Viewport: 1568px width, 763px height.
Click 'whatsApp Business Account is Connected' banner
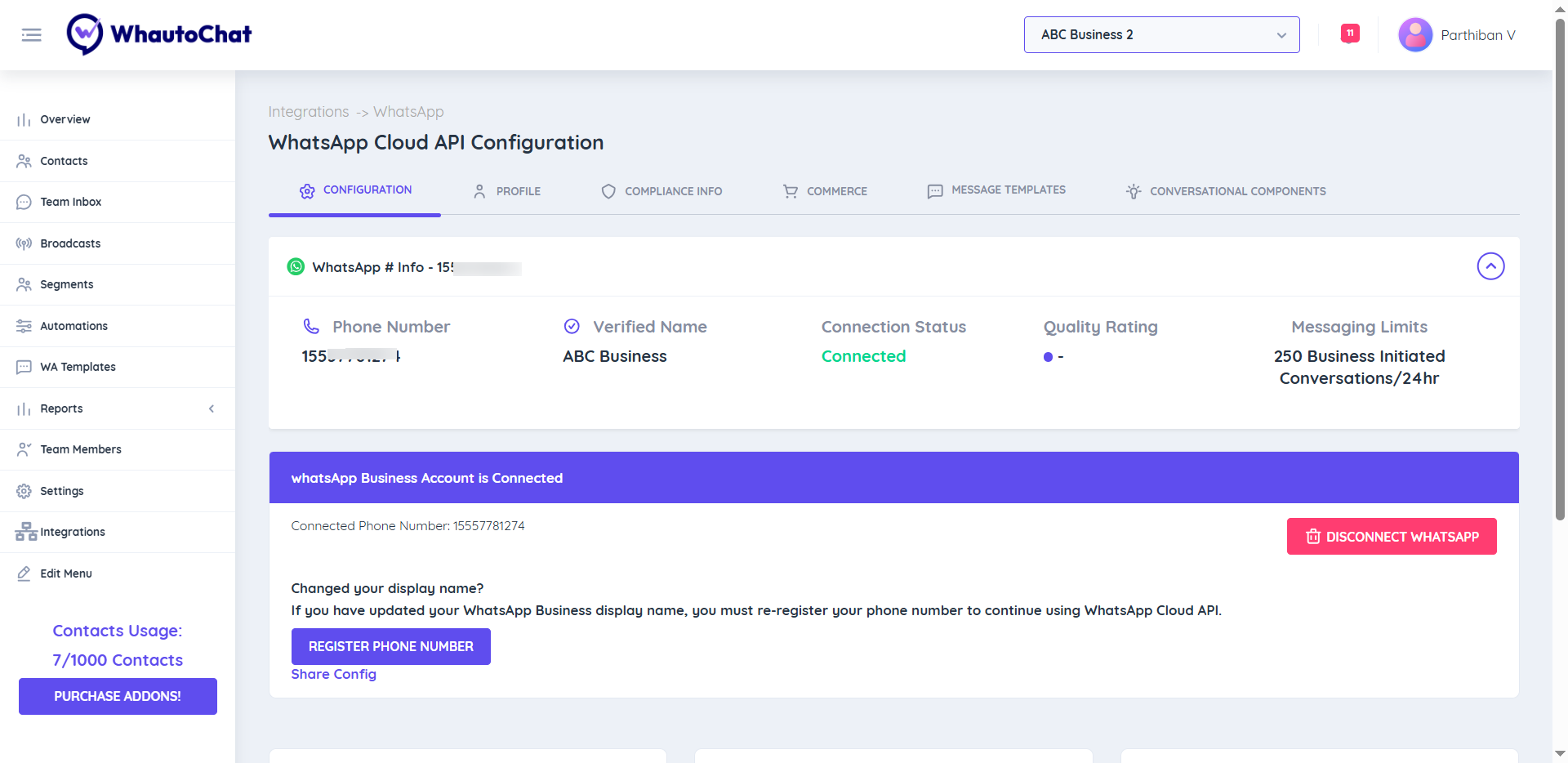pos(893,478)
